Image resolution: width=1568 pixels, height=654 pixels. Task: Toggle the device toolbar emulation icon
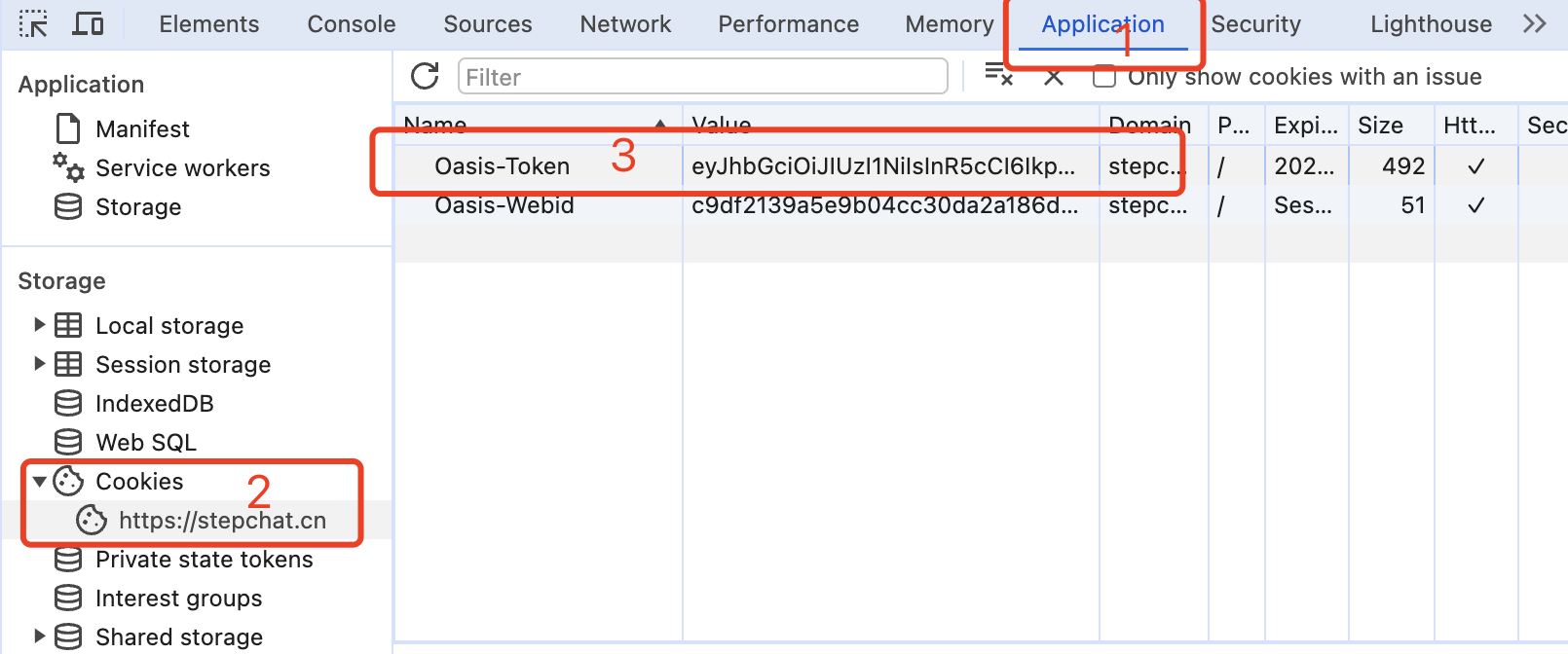click(x=88, y=23)
